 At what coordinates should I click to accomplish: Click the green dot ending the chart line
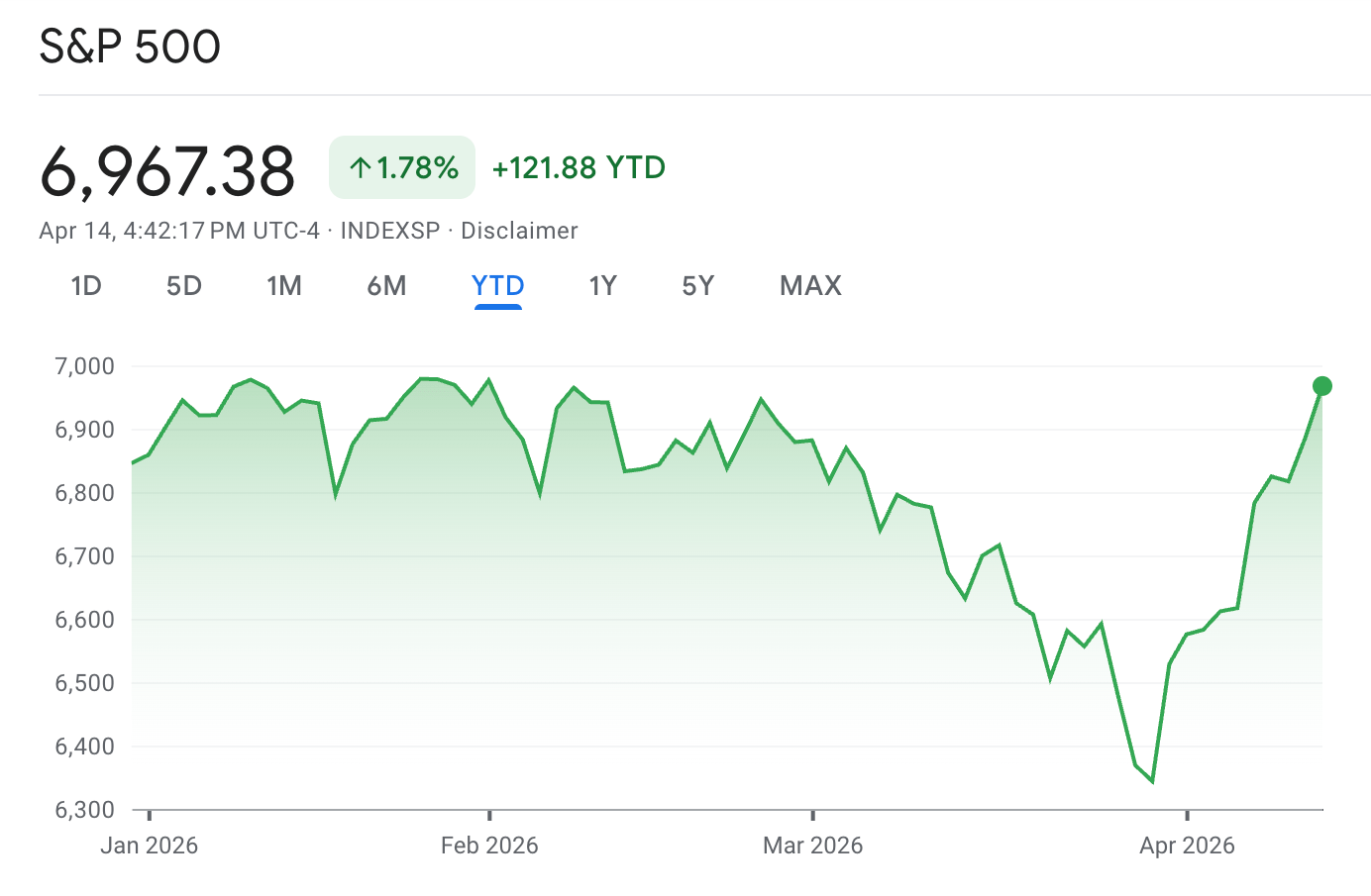[1321, 386]
